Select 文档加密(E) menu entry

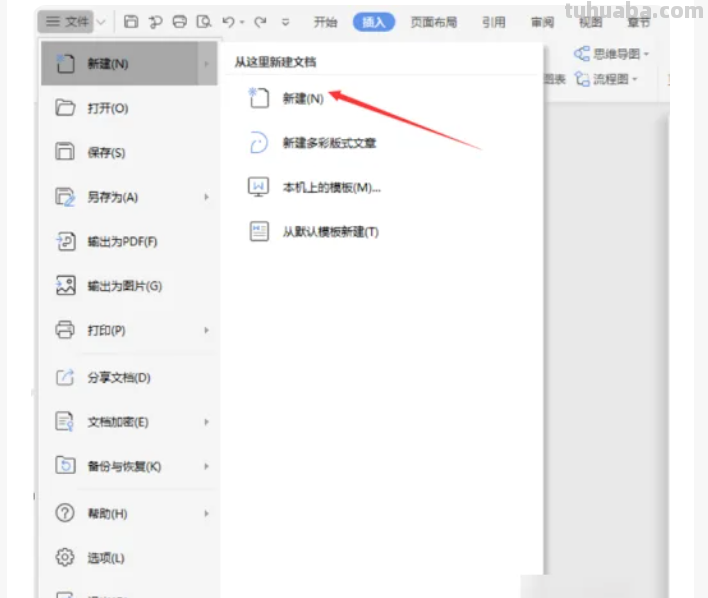[129, 422]
